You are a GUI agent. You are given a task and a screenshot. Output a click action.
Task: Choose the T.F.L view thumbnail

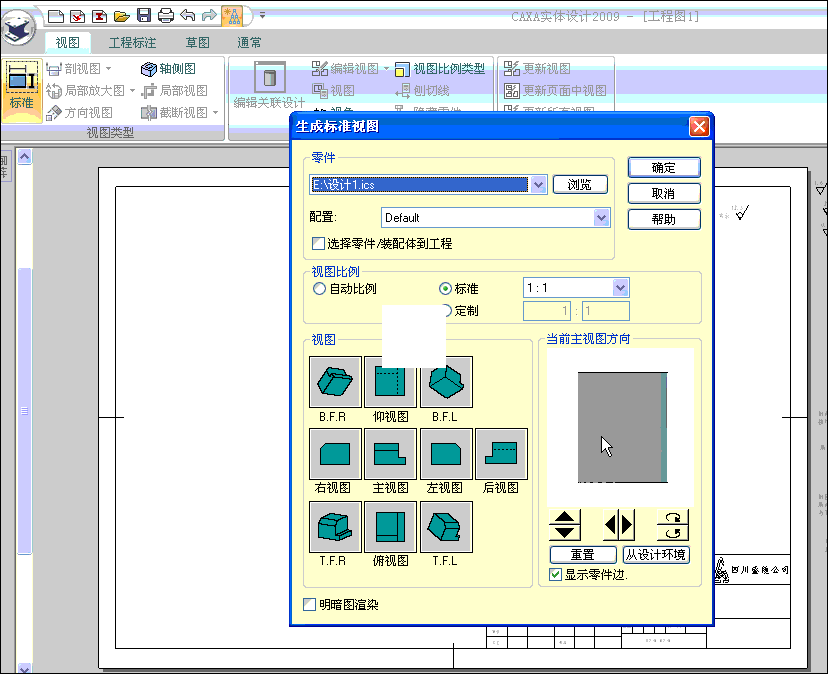pyautogui.click(x=446, y=527)
